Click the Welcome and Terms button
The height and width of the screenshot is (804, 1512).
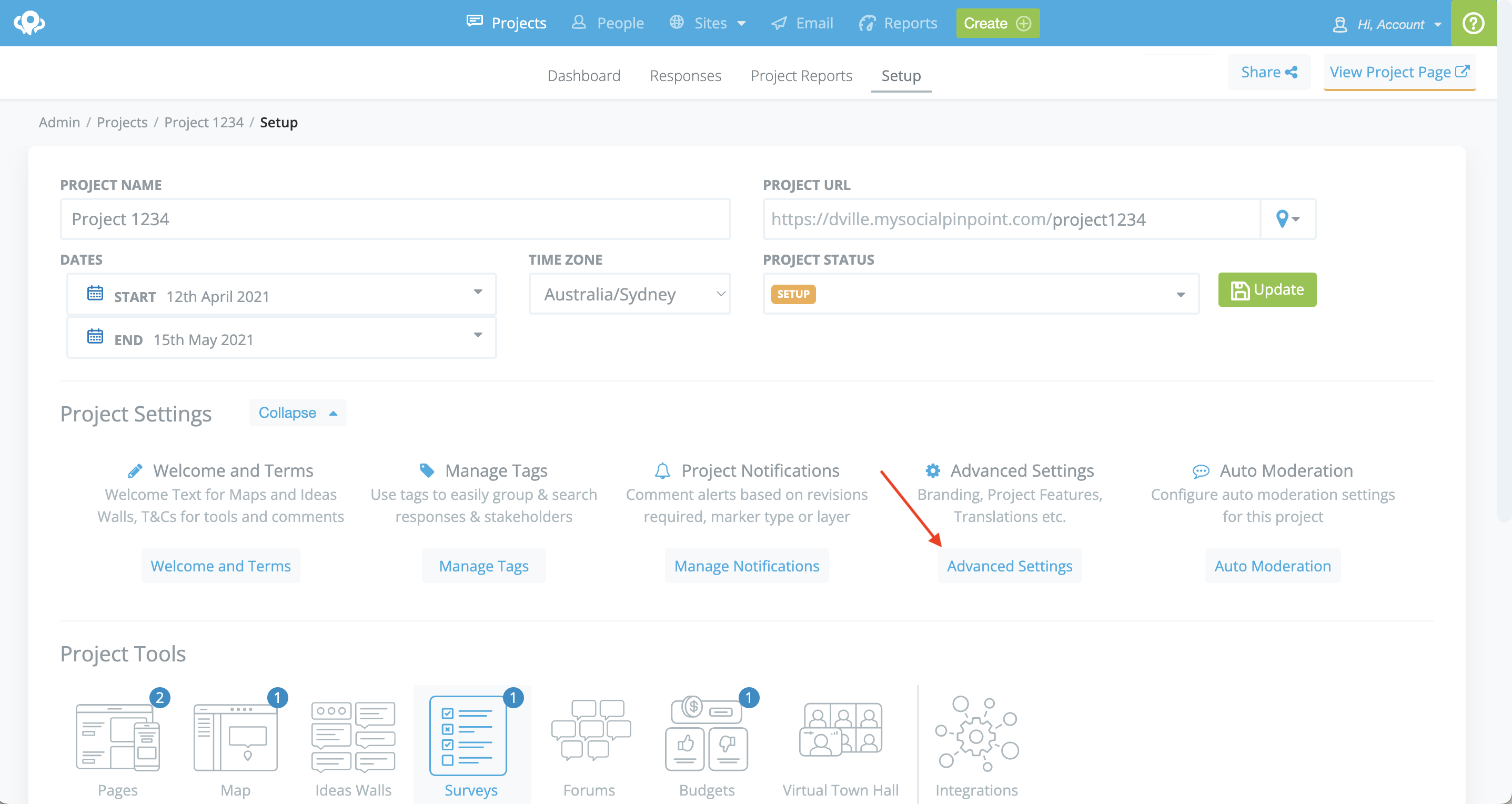220,566
